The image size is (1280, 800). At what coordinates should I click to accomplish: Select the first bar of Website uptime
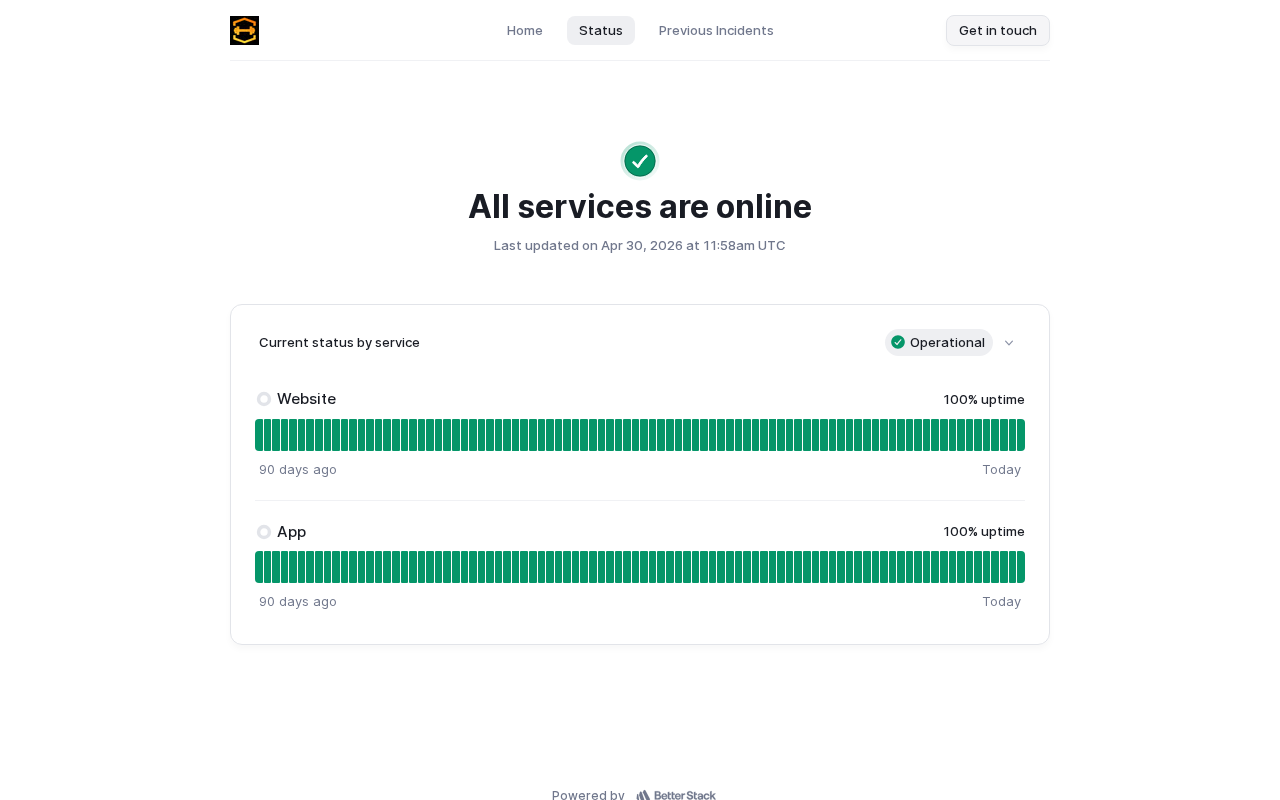[259, 435]
